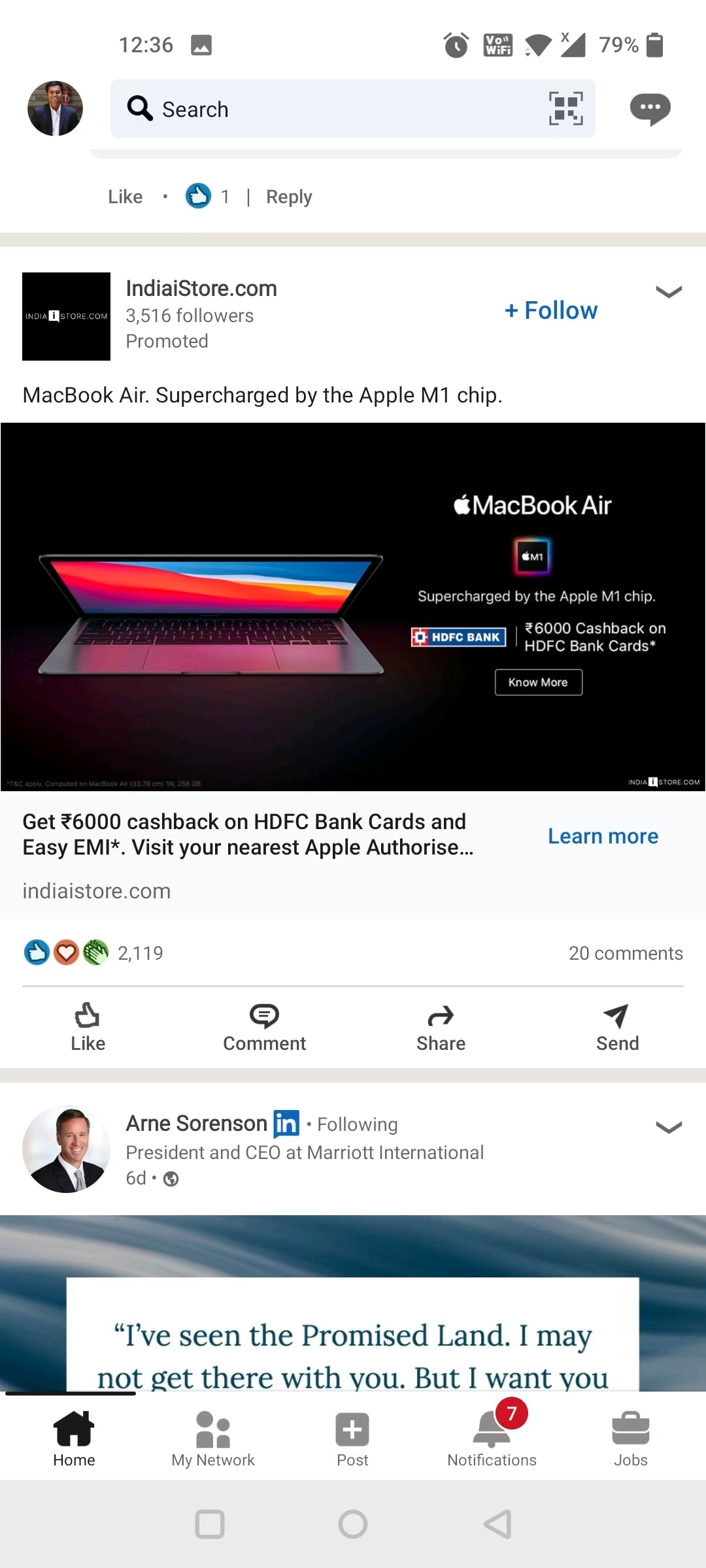Expand options for Arne Sorenson's post
This screenshot has width=706, height=1568.
(x=669, y=1127)
